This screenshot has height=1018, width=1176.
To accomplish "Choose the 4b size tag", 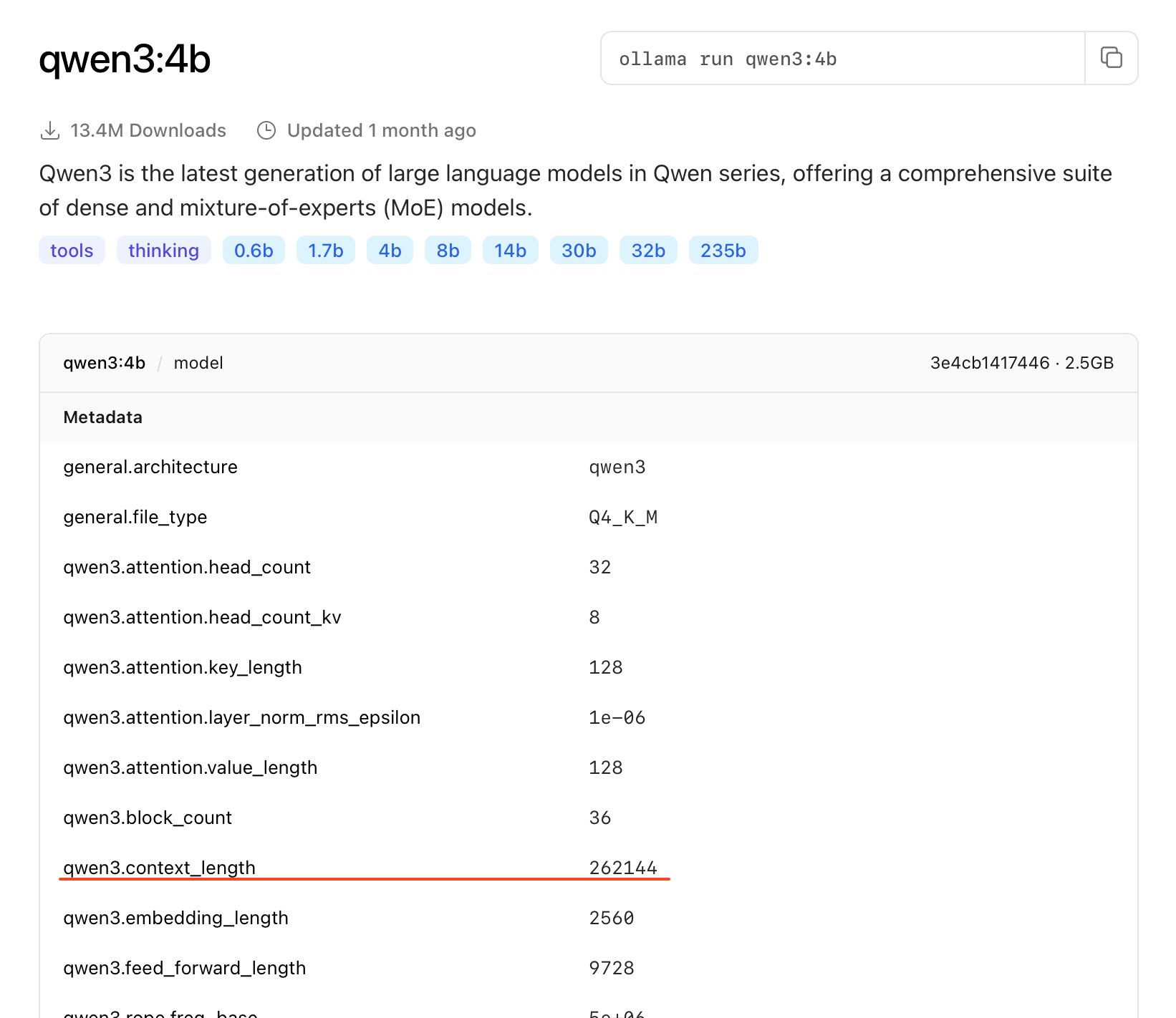I will click(390, 251).
